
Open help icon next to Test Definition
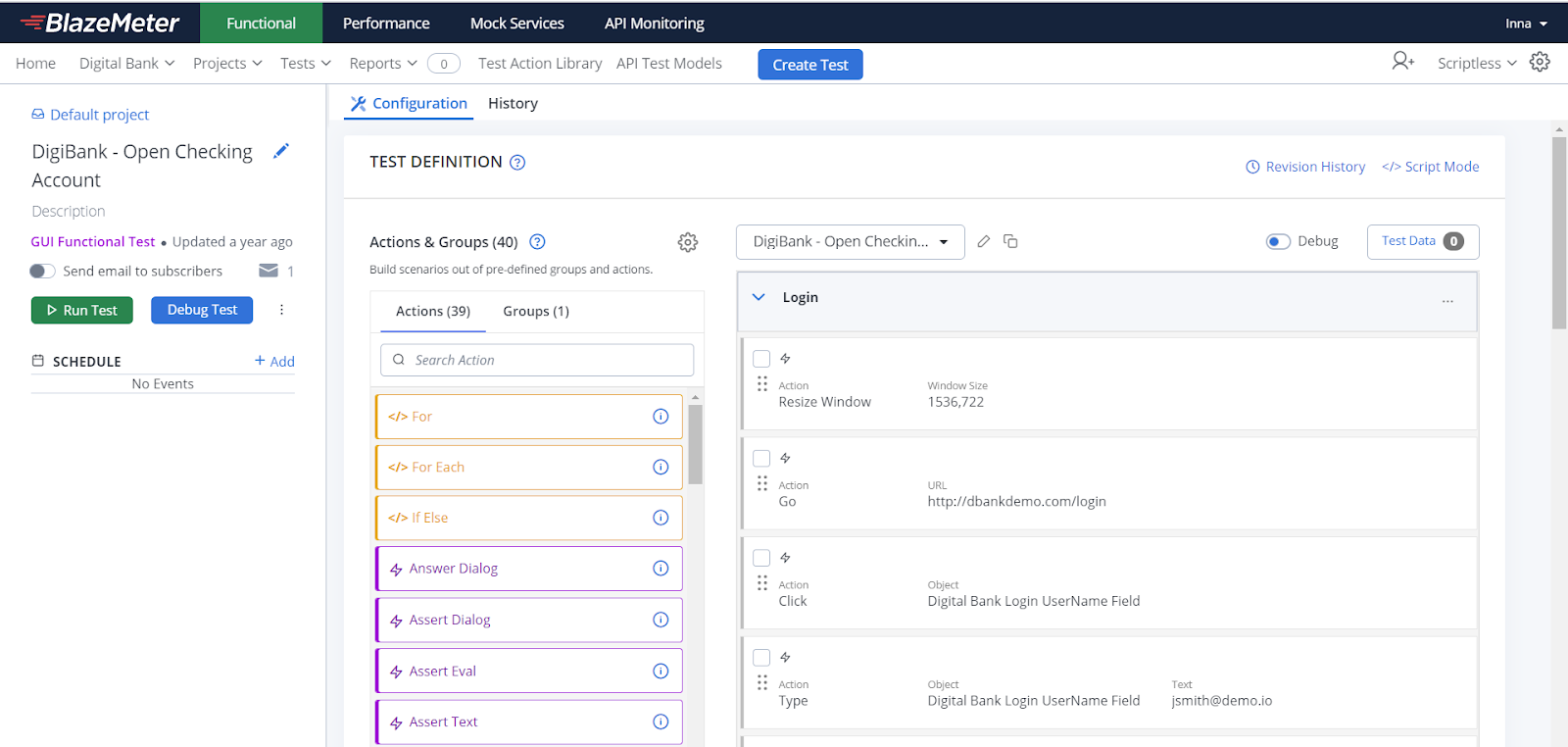point(517,163)
